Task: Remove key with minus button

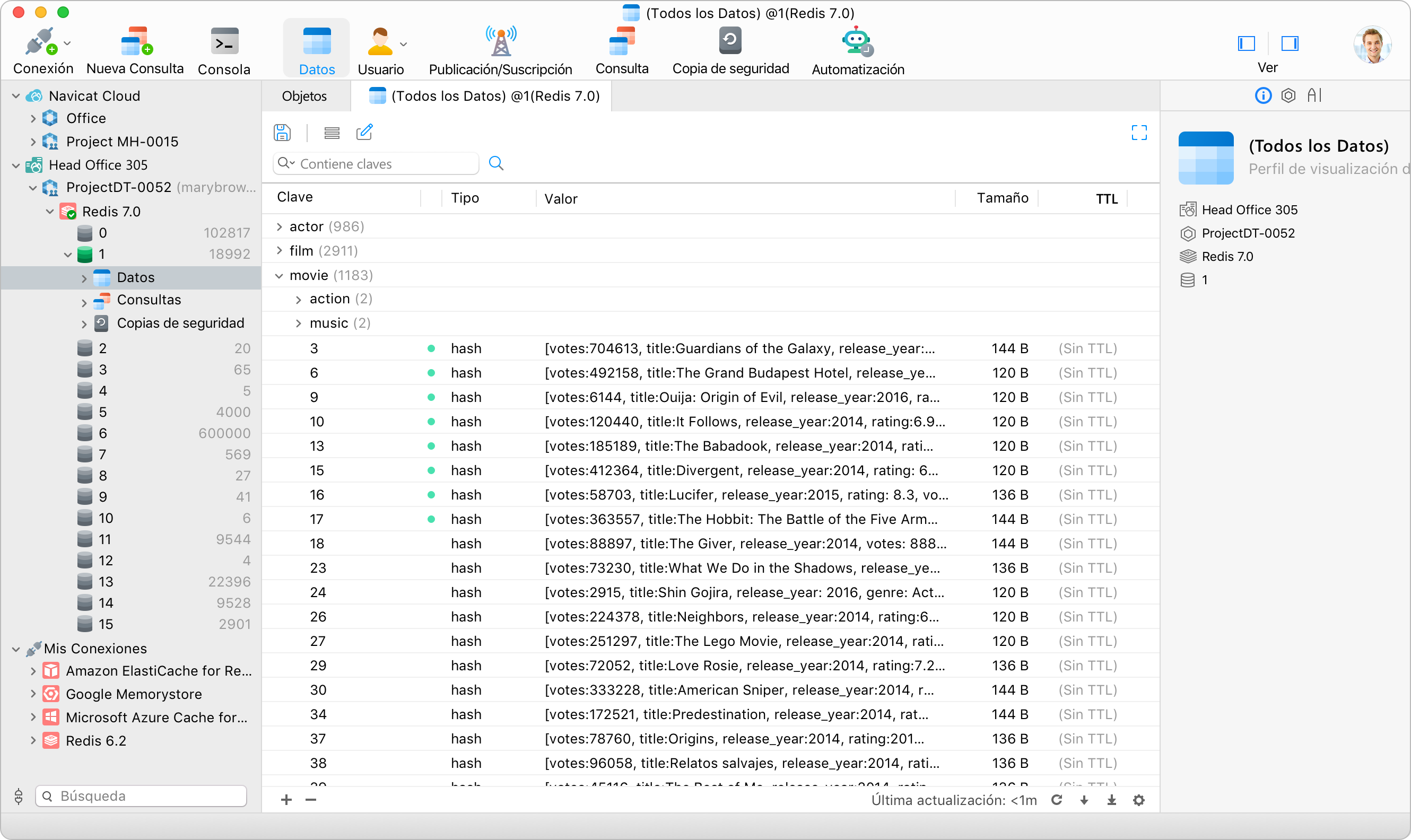Action: 311,799
